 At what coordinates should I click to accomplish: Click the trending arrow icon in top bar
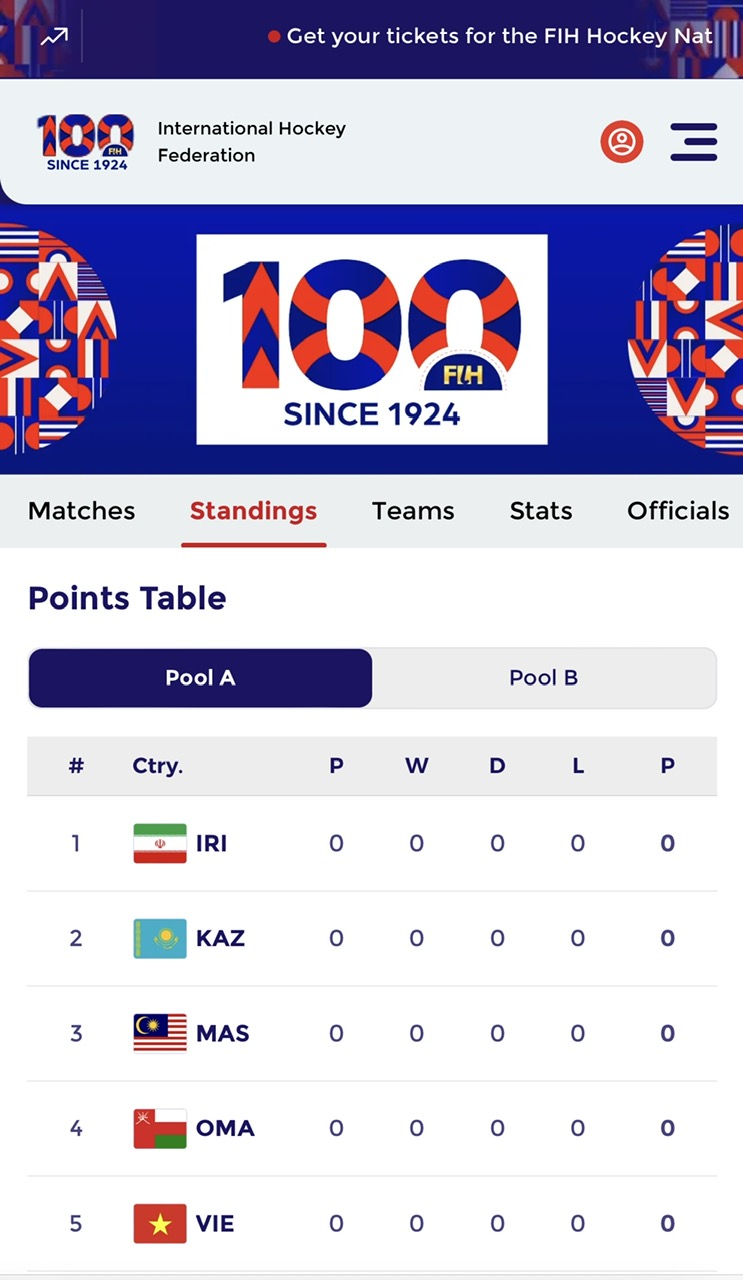[54, 37]
